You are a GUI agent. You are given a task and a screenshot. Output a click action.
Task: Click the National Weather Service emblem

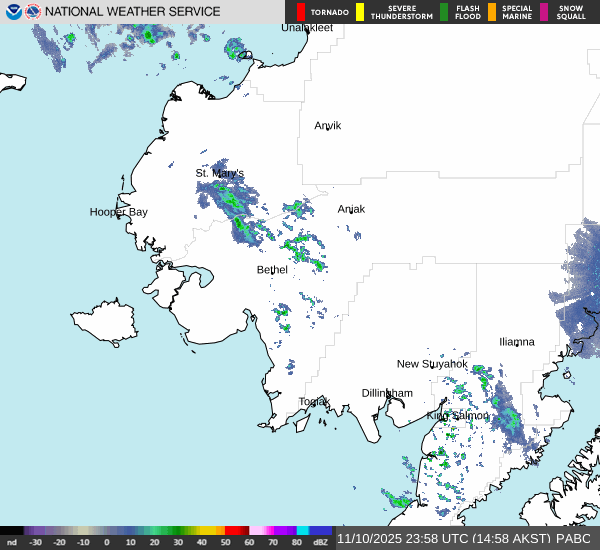click(33, 12)
